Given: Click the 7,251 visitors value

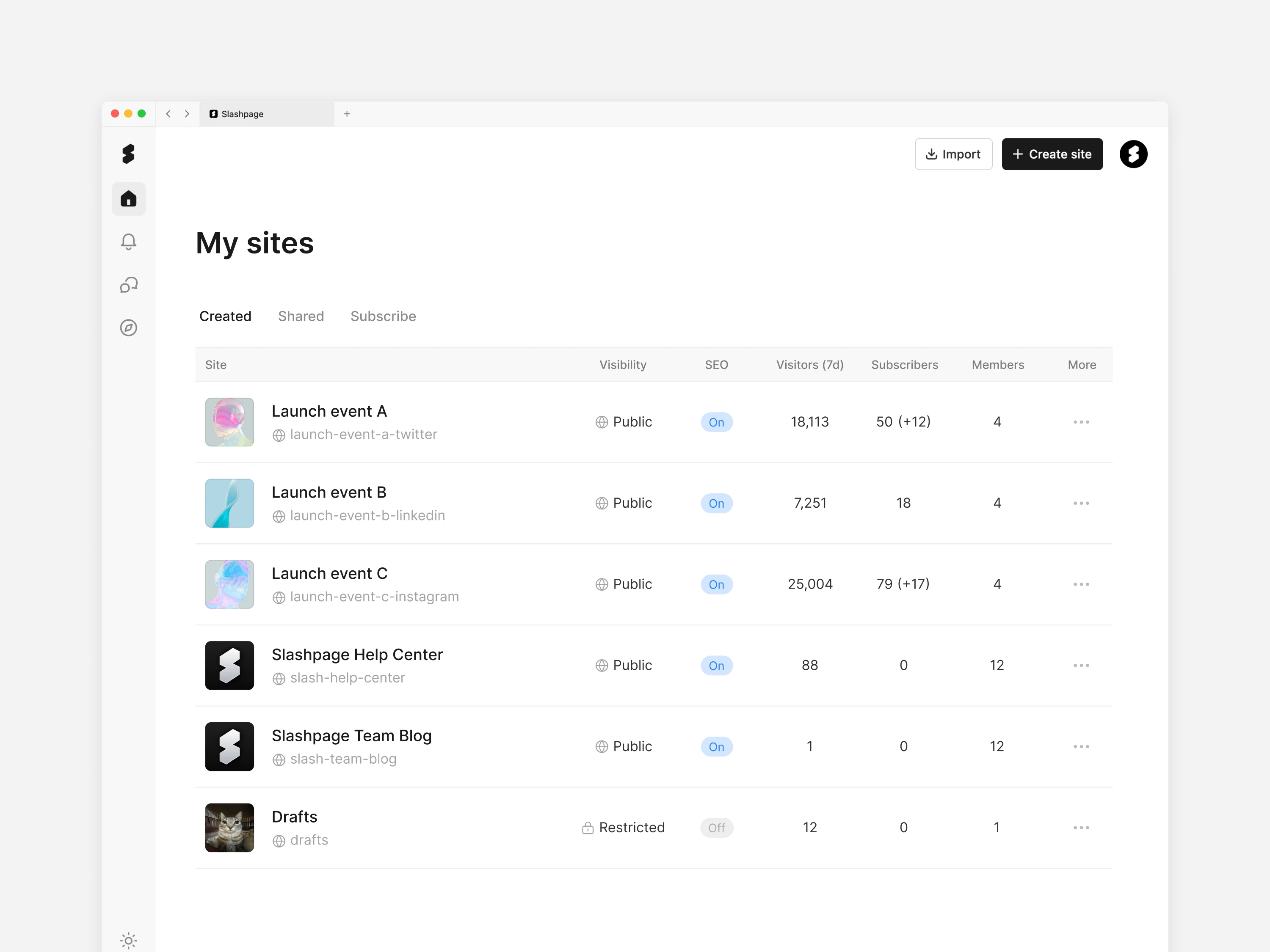Looking at the screenshot, I should click(x=809, y=503).
